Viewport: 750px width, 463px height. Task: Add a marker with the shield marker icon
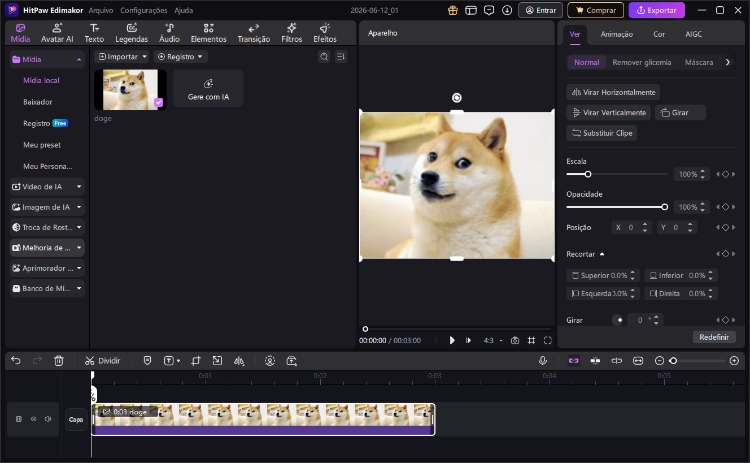click(x=147, y=361)
